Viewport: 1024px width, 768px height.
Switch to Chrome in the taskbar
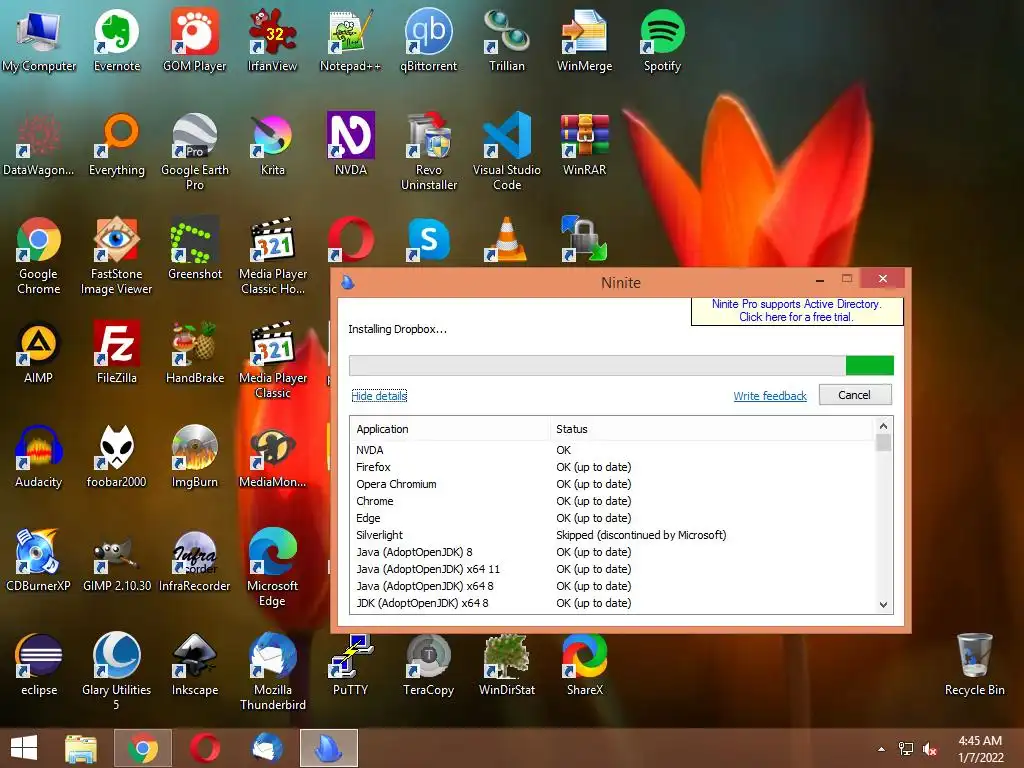[x=143, y=748]
